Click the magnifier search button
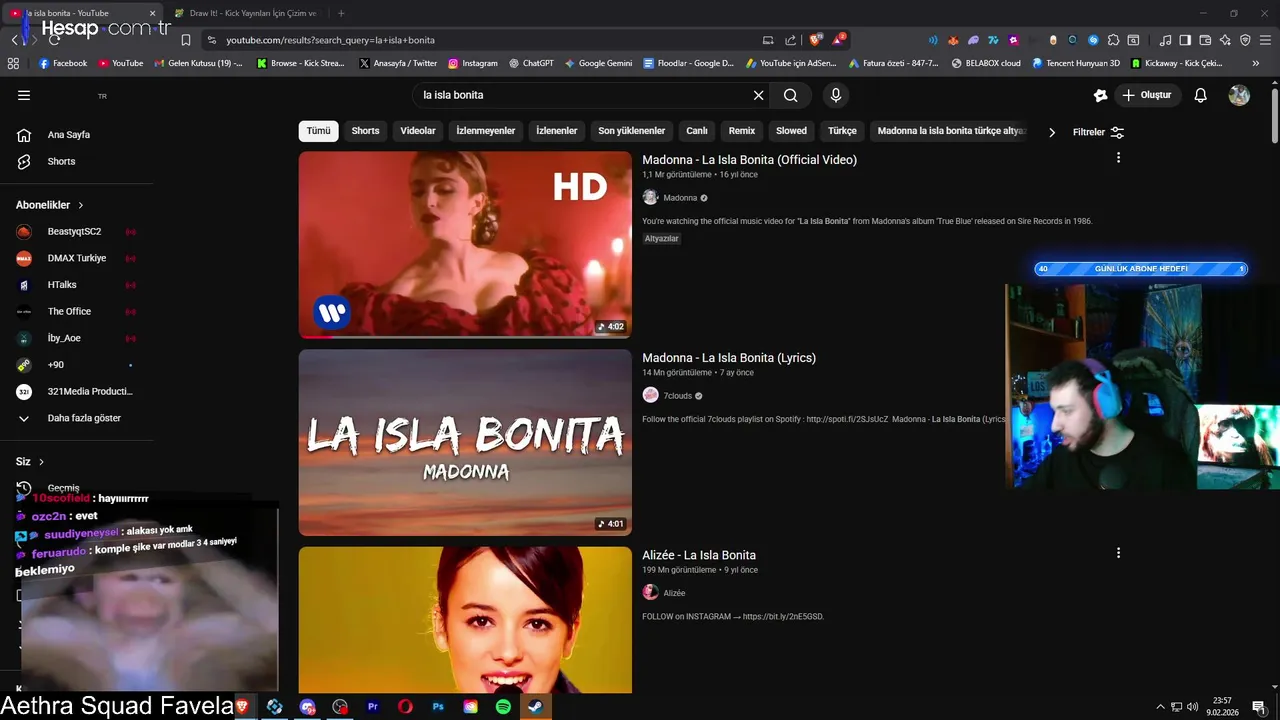 791,95
